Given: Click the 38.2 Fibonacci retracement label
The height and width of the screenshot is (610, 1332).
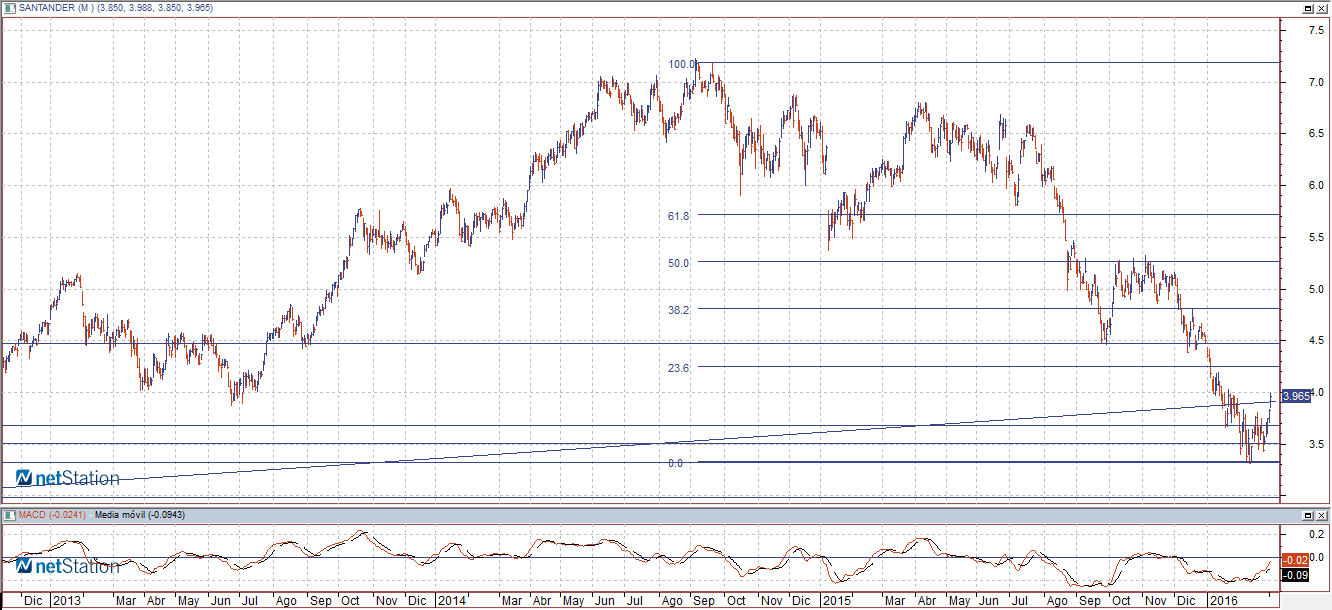Looking at the screenshot, I should coord(680,310).
